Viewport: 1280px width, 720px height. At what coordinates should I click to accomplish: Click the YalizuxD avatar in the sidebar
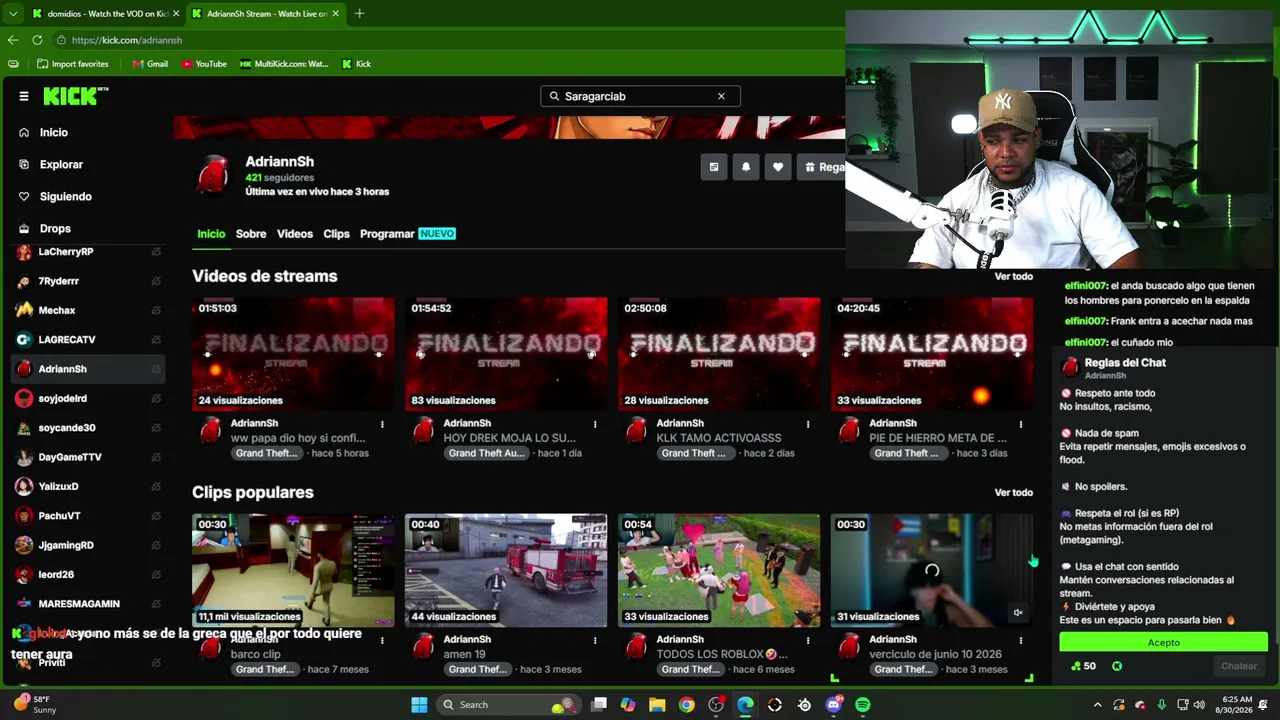[x=24, y=486]
